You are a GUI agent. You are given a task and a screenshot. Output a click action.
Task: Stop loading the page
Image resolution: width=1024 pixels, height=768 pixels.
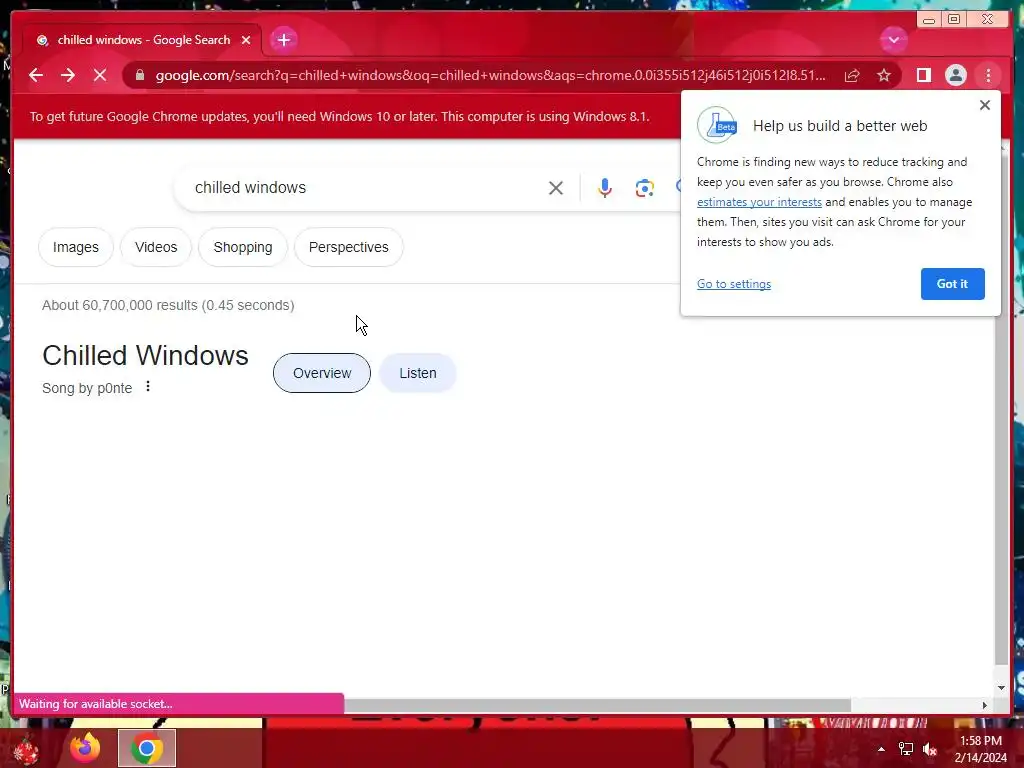(x=100, y=75)
